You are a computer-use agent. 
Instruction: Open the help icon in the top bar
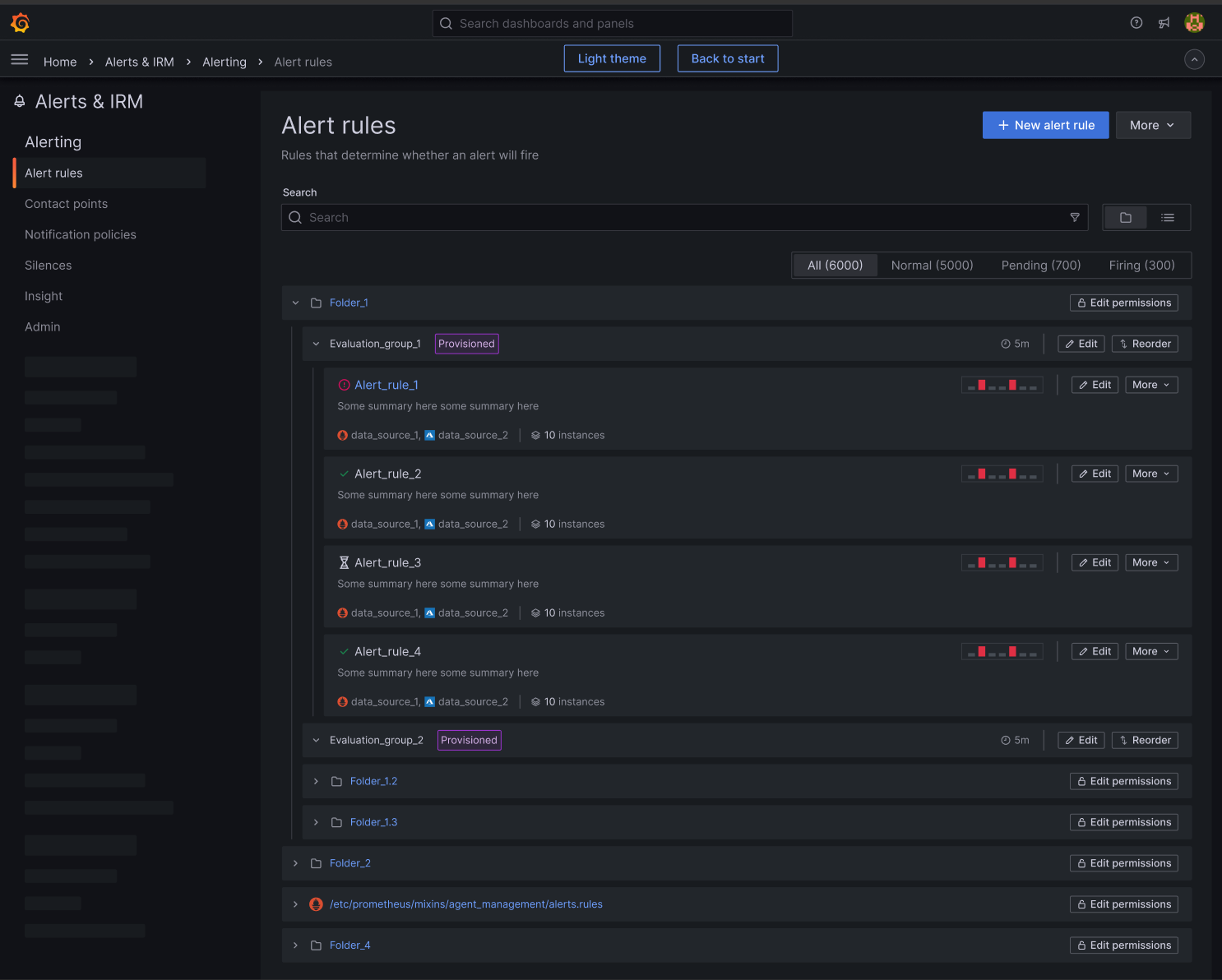point(1136,23)
